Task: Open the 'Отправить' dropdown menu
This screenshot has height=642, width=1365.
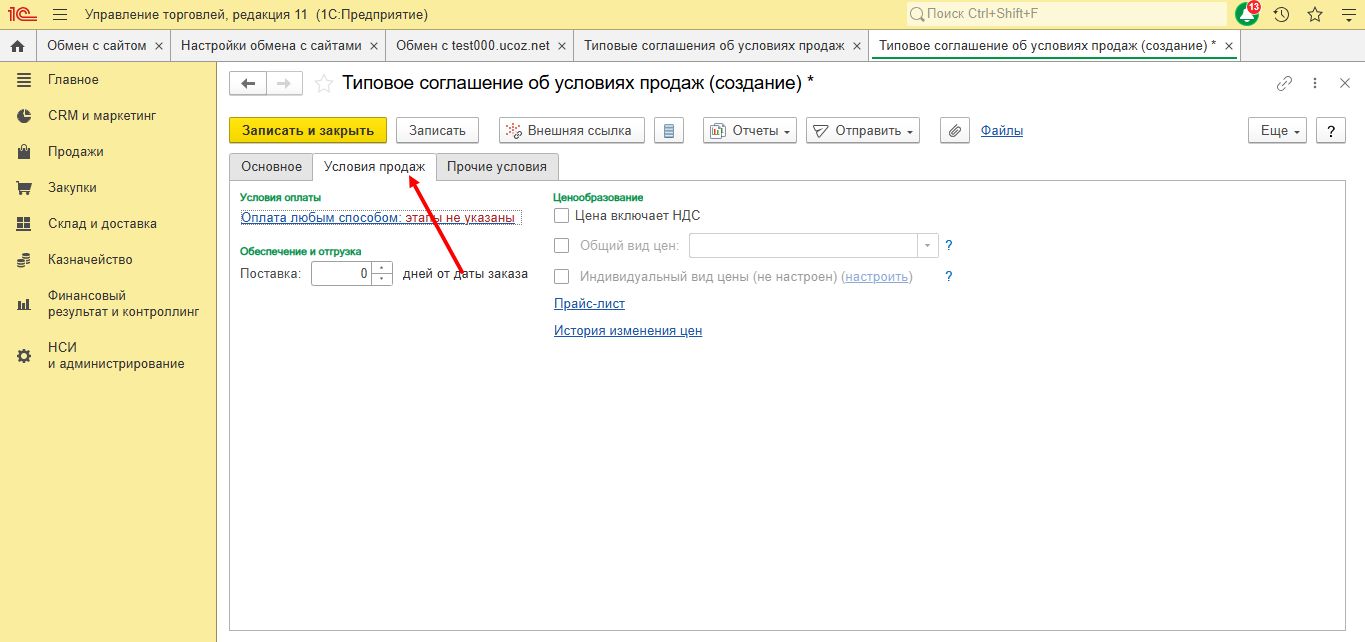Action: (863, 131)
